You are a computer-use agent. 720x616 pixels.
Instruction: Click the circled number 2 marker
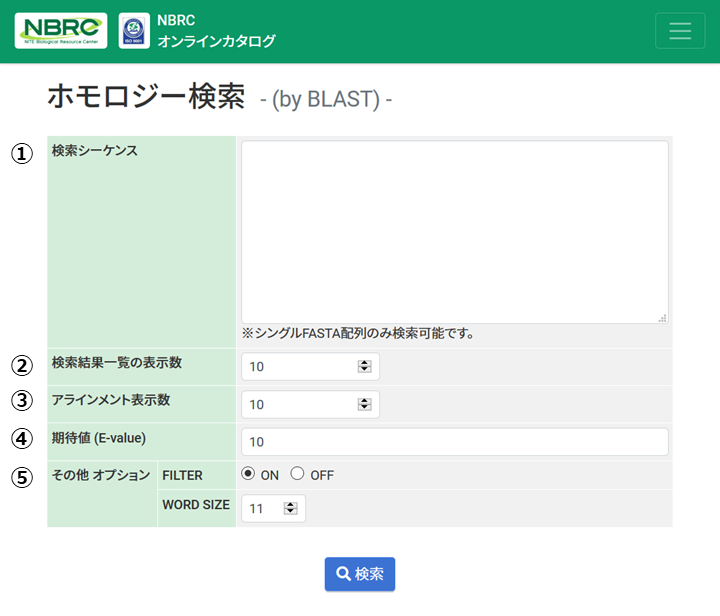point(22,364)
